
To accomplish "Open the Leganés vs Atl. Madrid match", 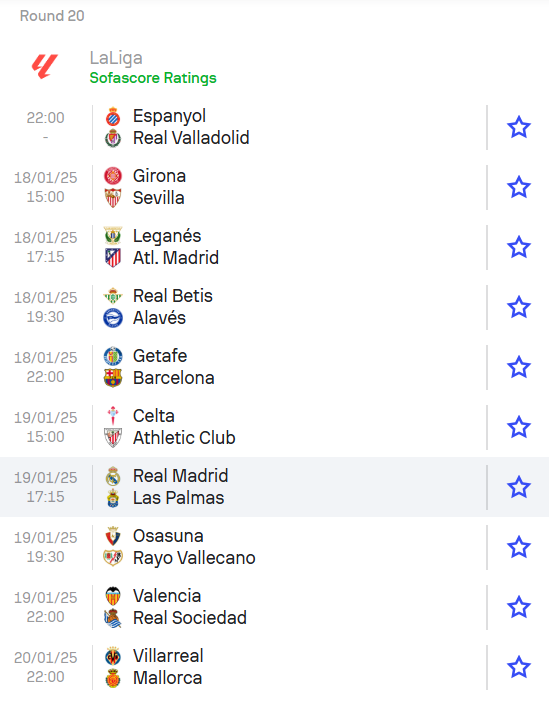I will point(274,247).
